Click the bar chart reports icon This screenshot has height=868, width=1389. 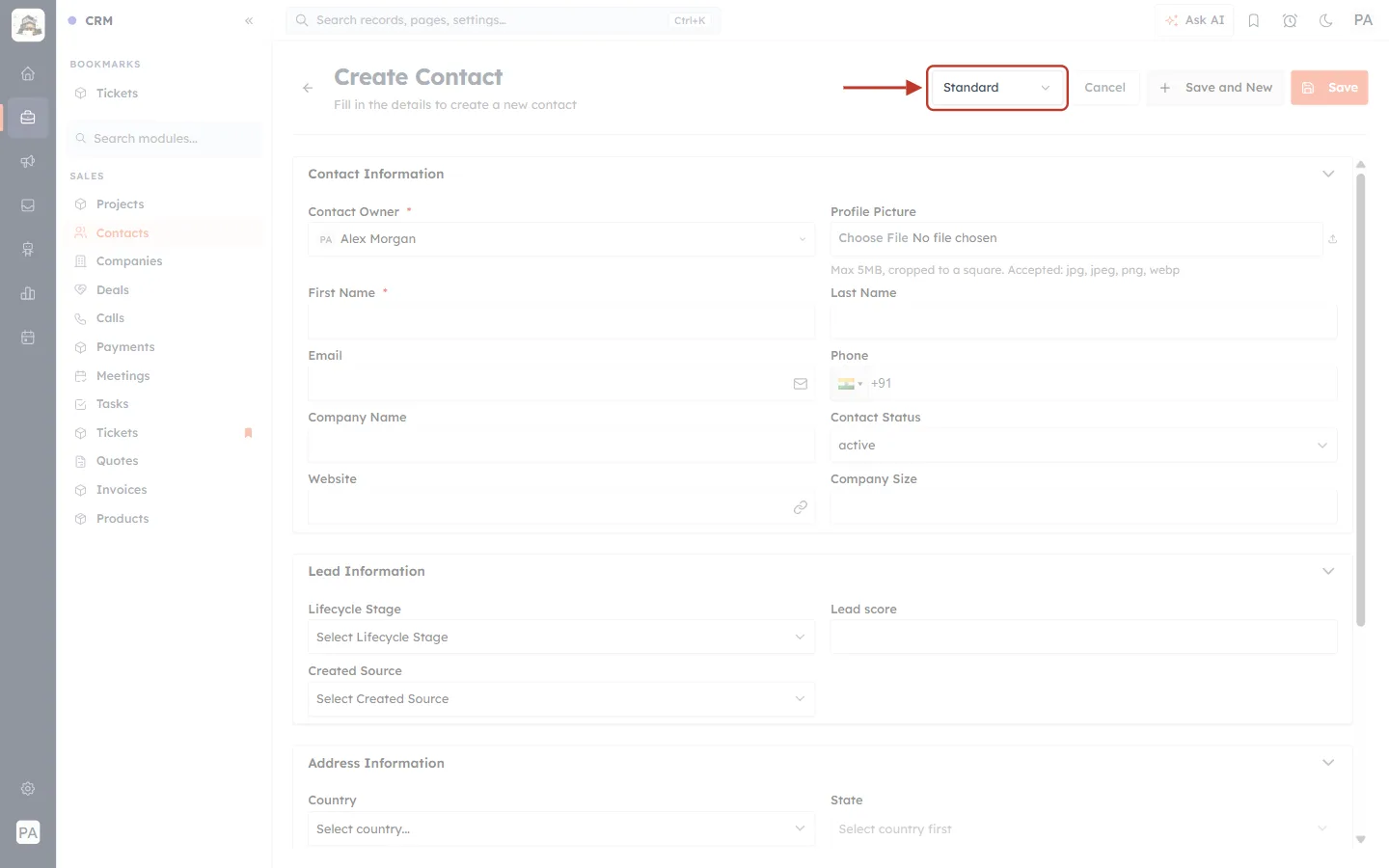[x=28, y=293]
